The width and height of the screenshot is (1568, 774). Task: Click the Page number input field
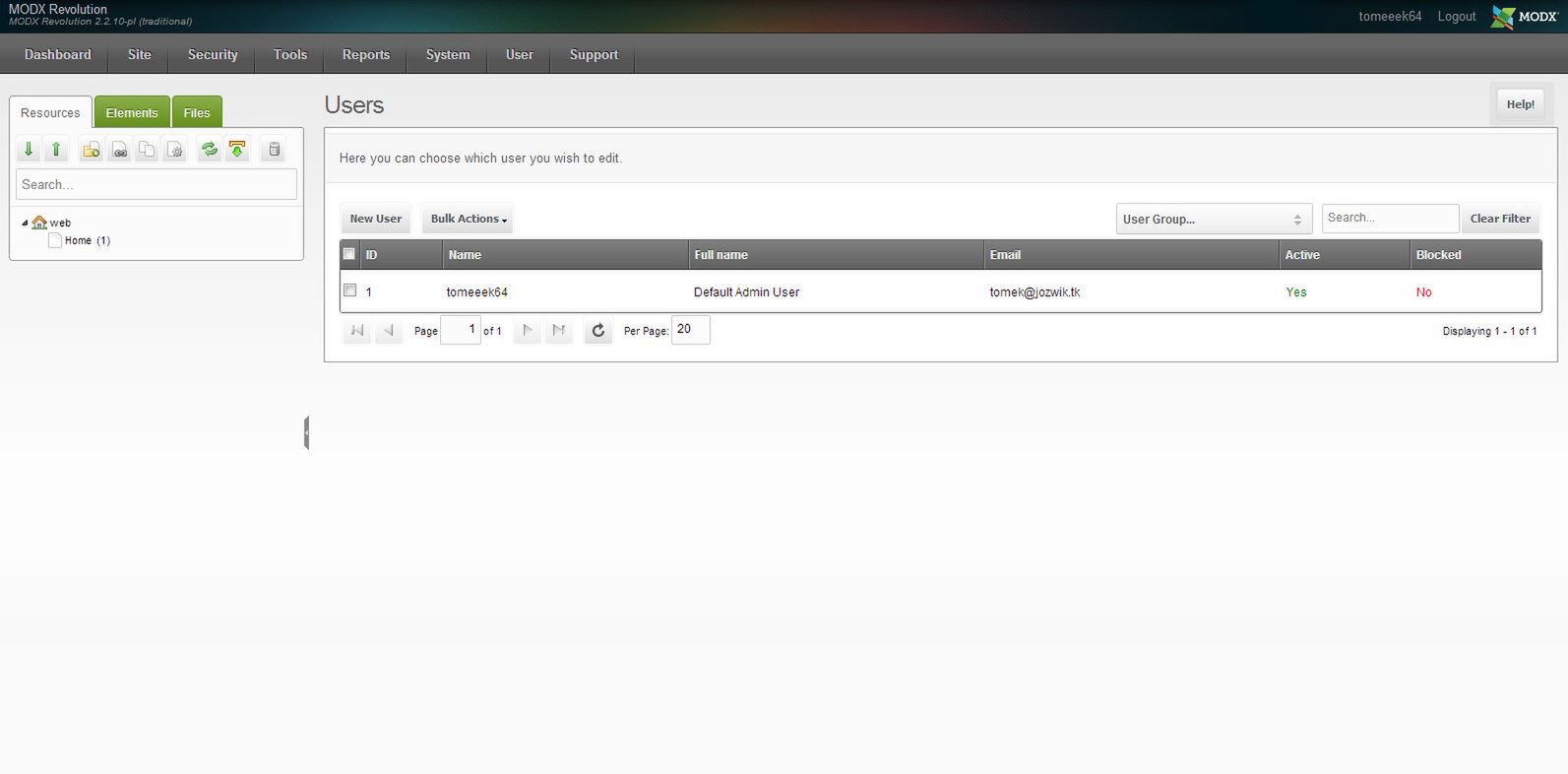[x=461, y=330]
